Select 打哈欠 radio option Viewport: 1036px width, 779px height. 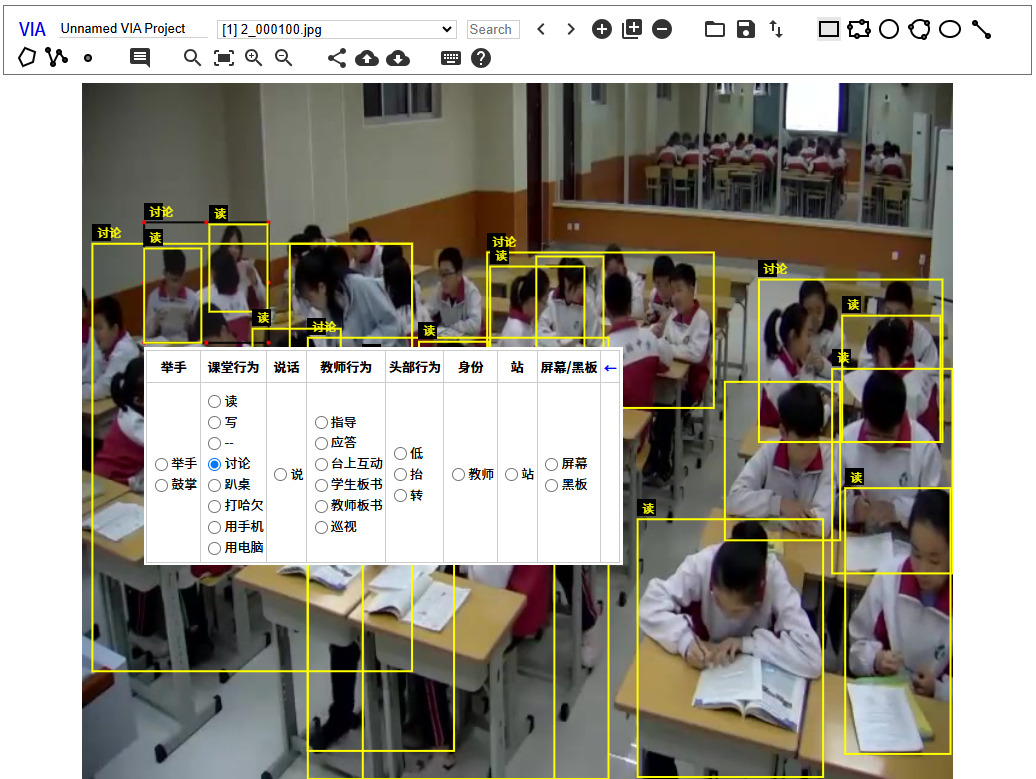(214, 506)
